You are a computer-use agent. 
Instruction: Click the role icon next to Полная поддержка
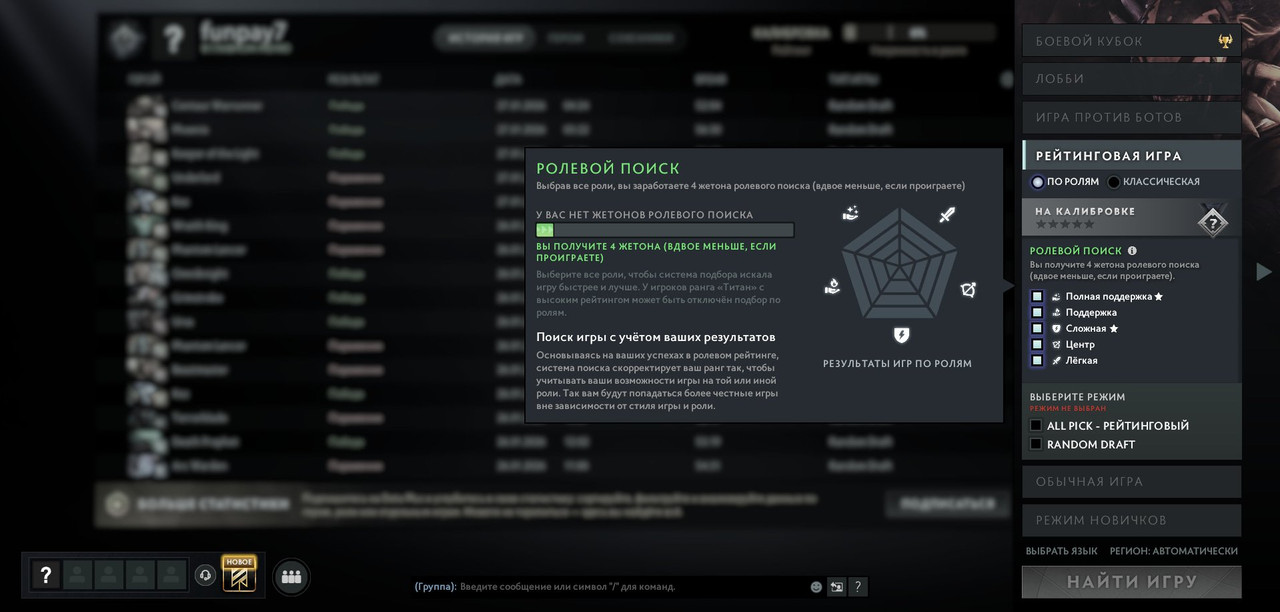1056,297
